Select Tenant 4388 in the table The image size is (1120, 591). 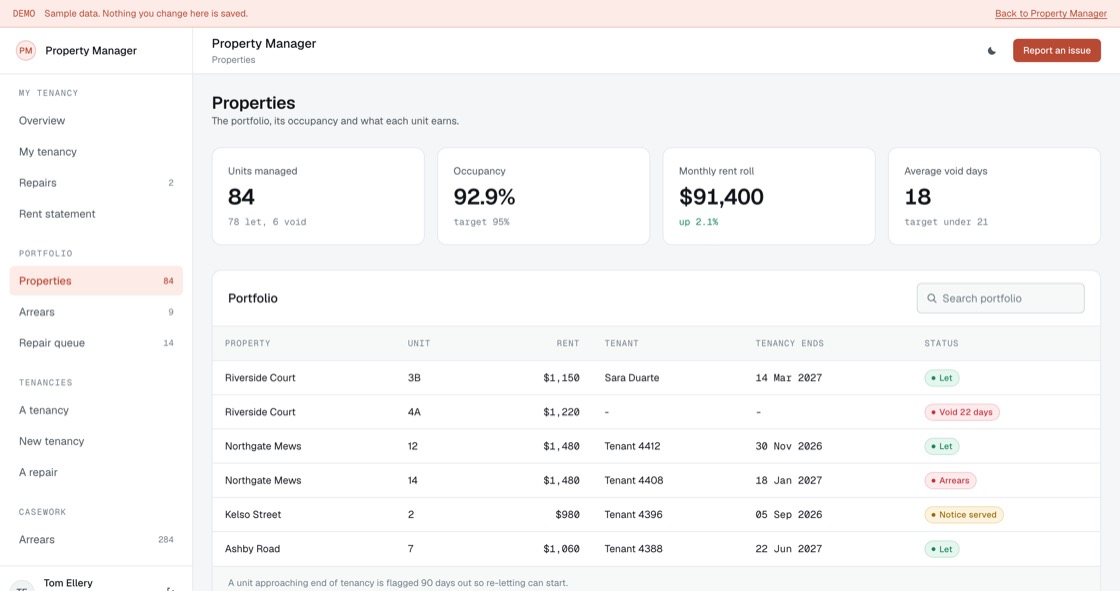coord(633,549)
